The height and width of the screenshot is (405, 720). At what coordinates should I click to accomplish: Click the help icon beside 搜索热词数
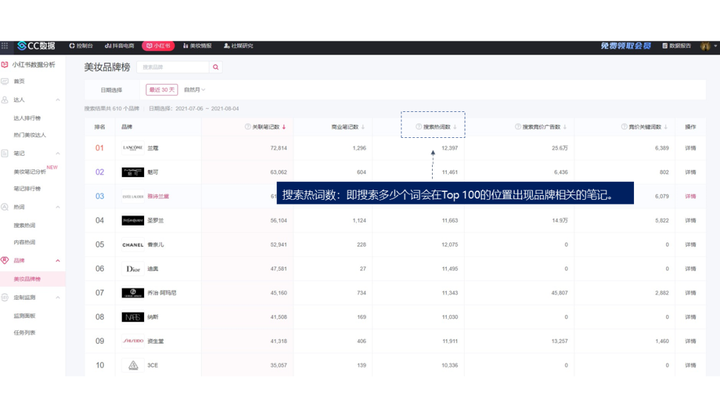pyautogui.click(x=418, y=127)
